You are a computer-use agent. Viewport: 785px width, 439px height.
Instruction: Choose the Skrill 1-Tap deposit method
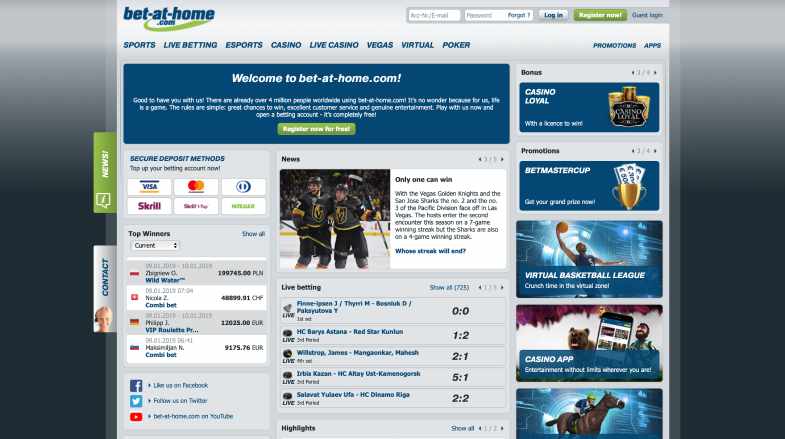[x=196, y=206]
